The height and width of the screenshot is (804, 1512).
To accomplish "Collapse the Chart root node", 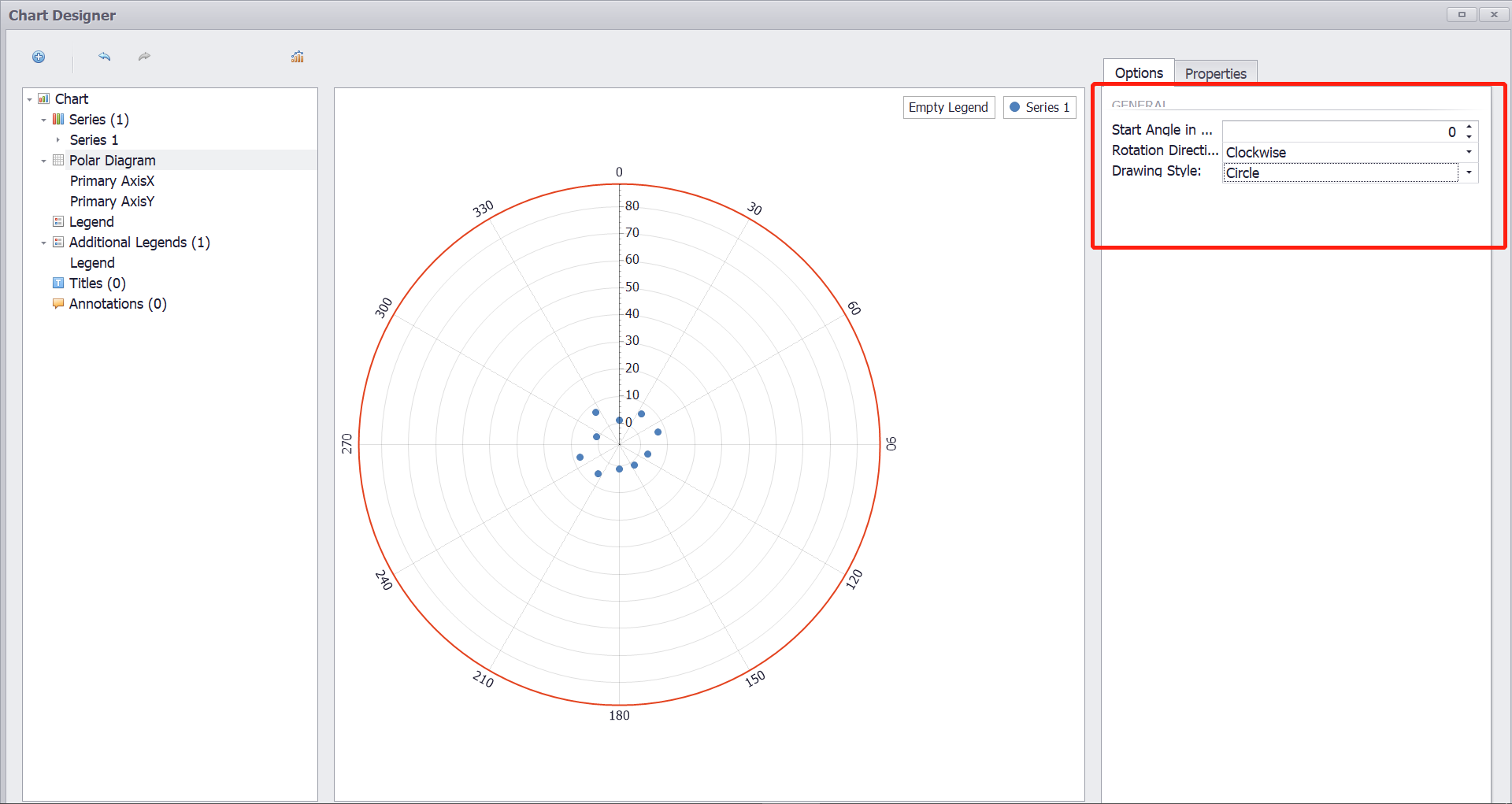I will coord(30,99).
